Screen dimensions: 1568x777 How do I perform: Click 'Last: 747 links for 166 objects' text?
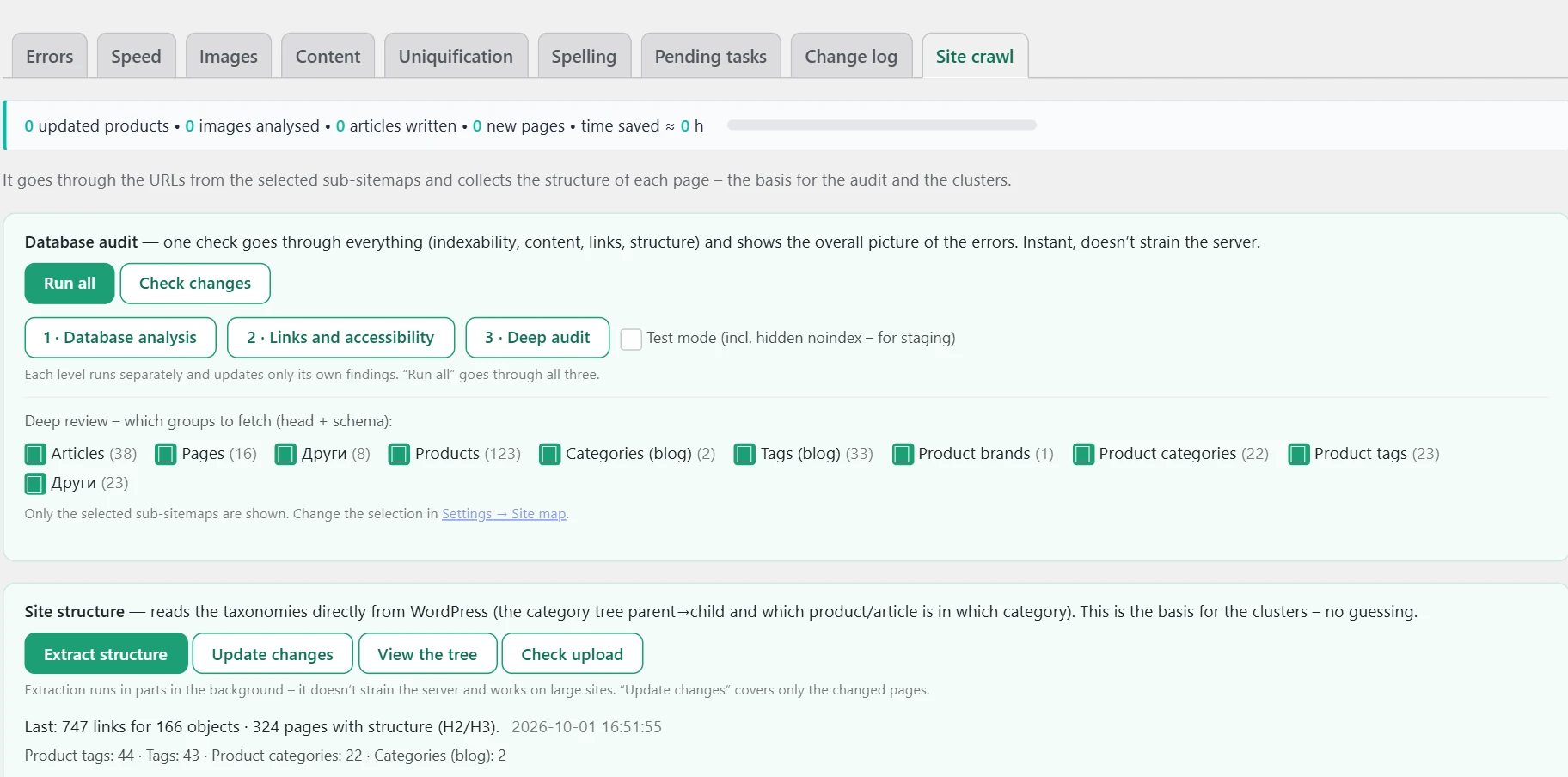132,727
